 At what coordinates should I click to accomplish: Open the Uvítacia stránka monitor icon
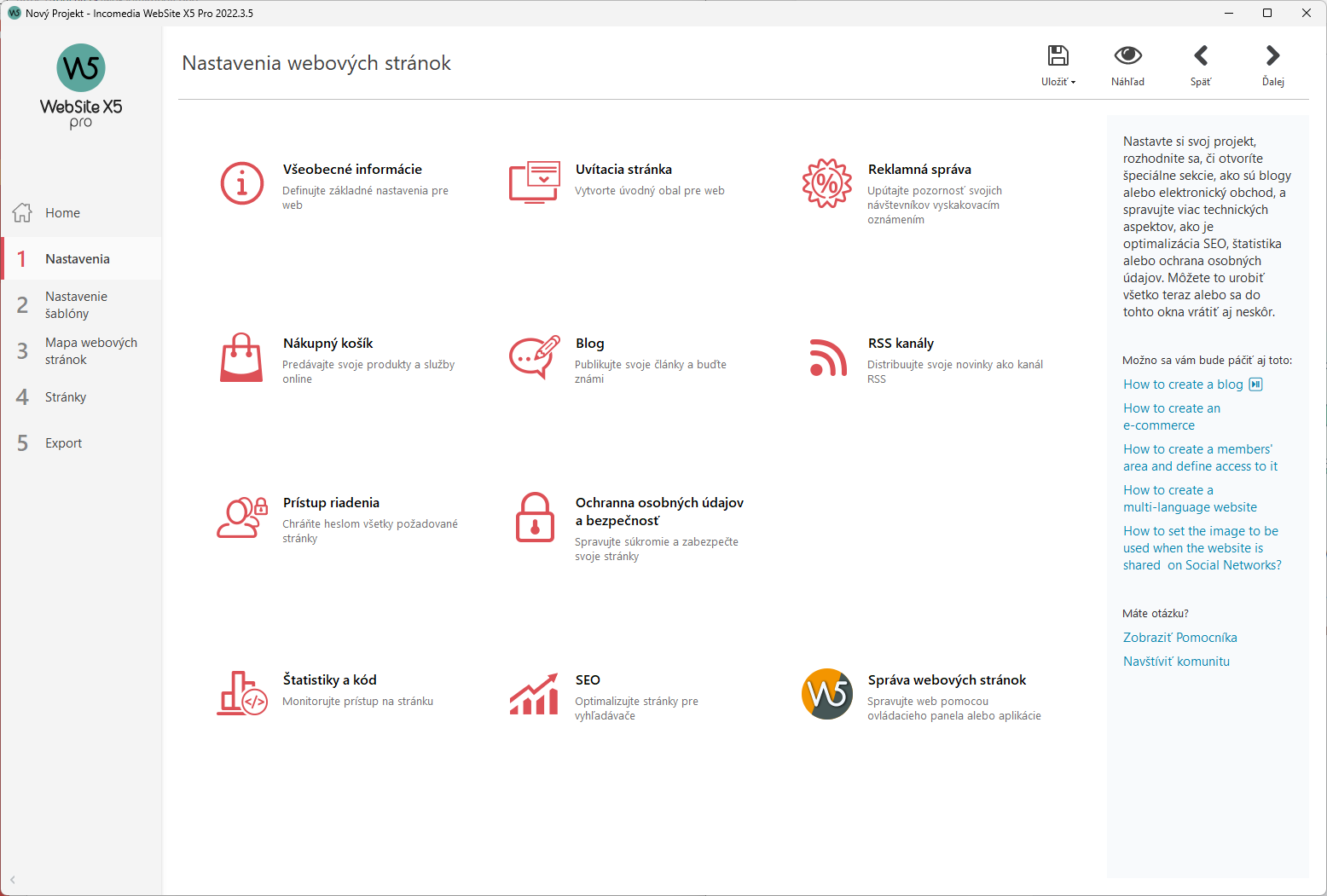point(535,182)
